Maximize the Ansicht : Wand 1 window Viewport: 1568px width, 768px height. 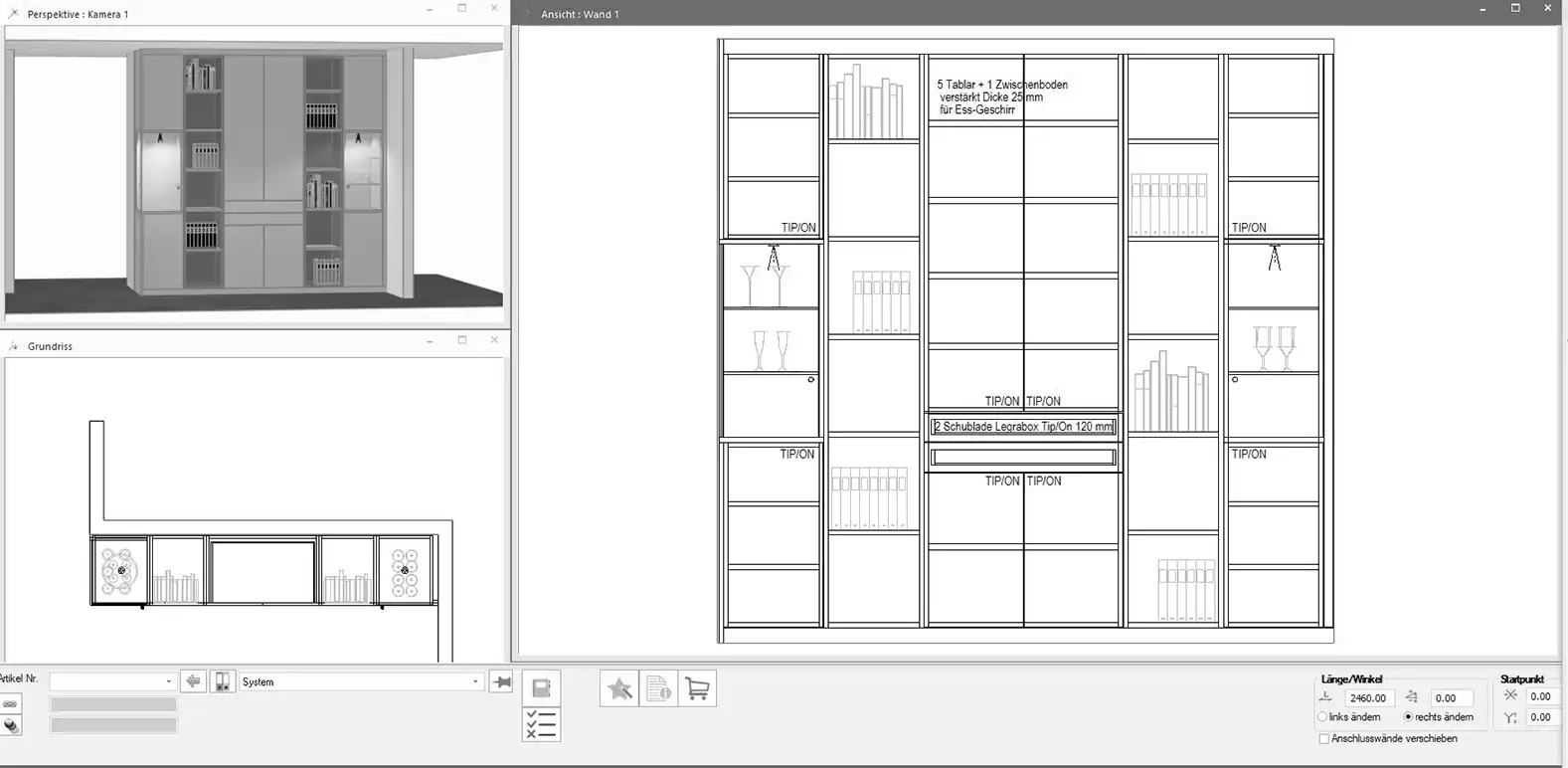pos(1515,8)
